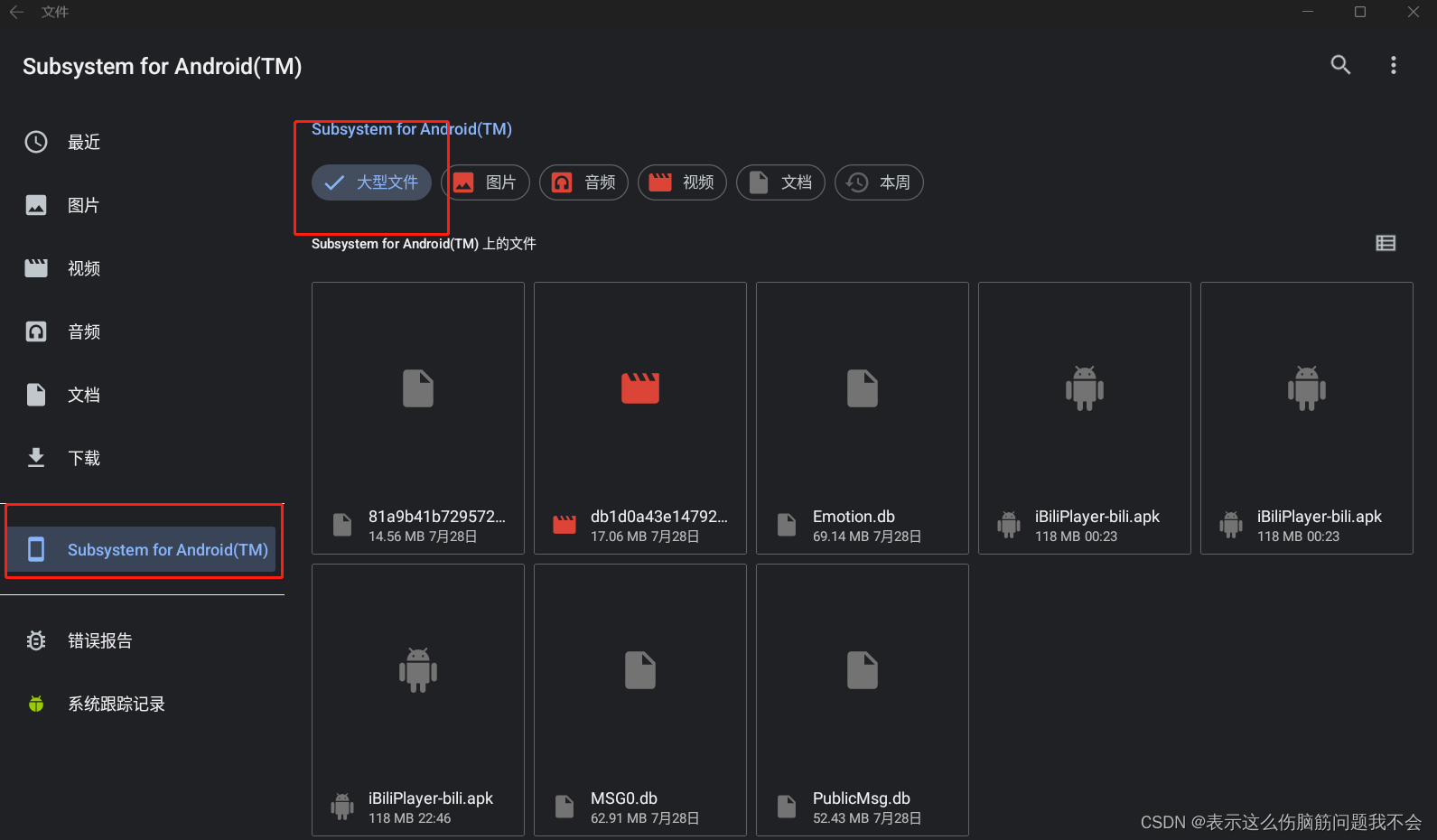This screenshot has width=1437, height=840.
Task: Click the phone icon next to sidebar Subsystem for Android(TM)
Action: (36, 549)
